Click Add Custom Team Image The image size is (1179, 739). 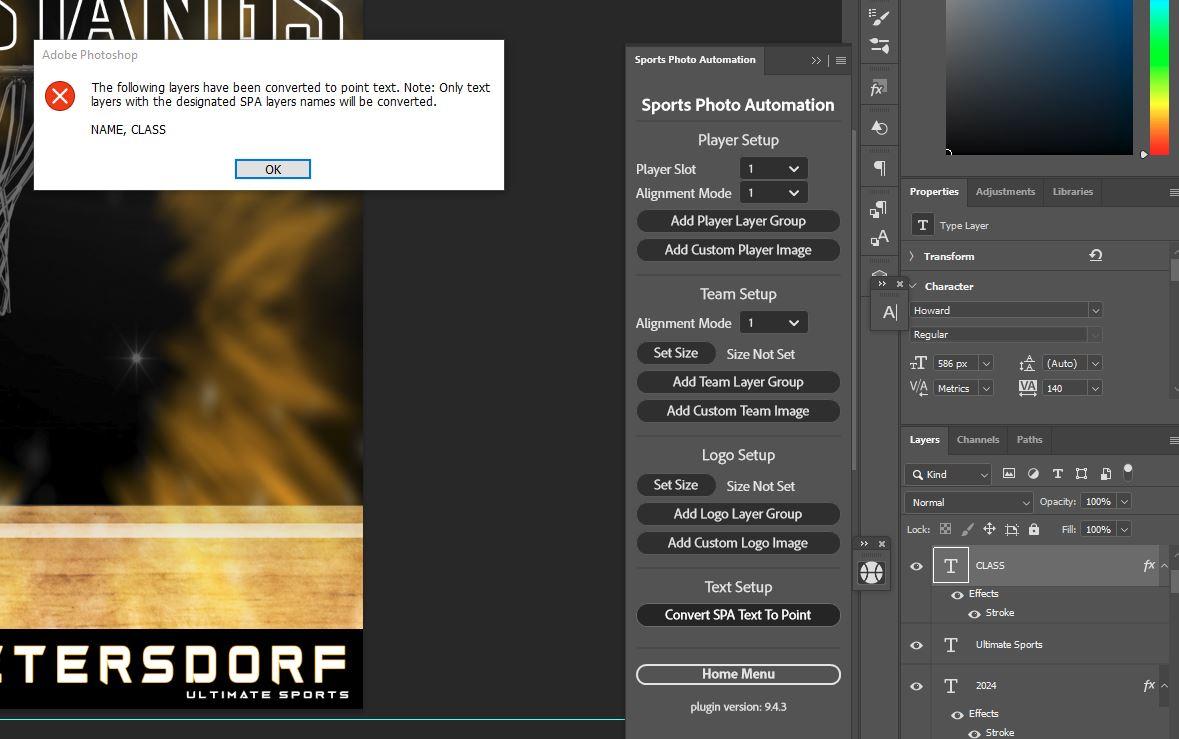[x=738, y=411]
